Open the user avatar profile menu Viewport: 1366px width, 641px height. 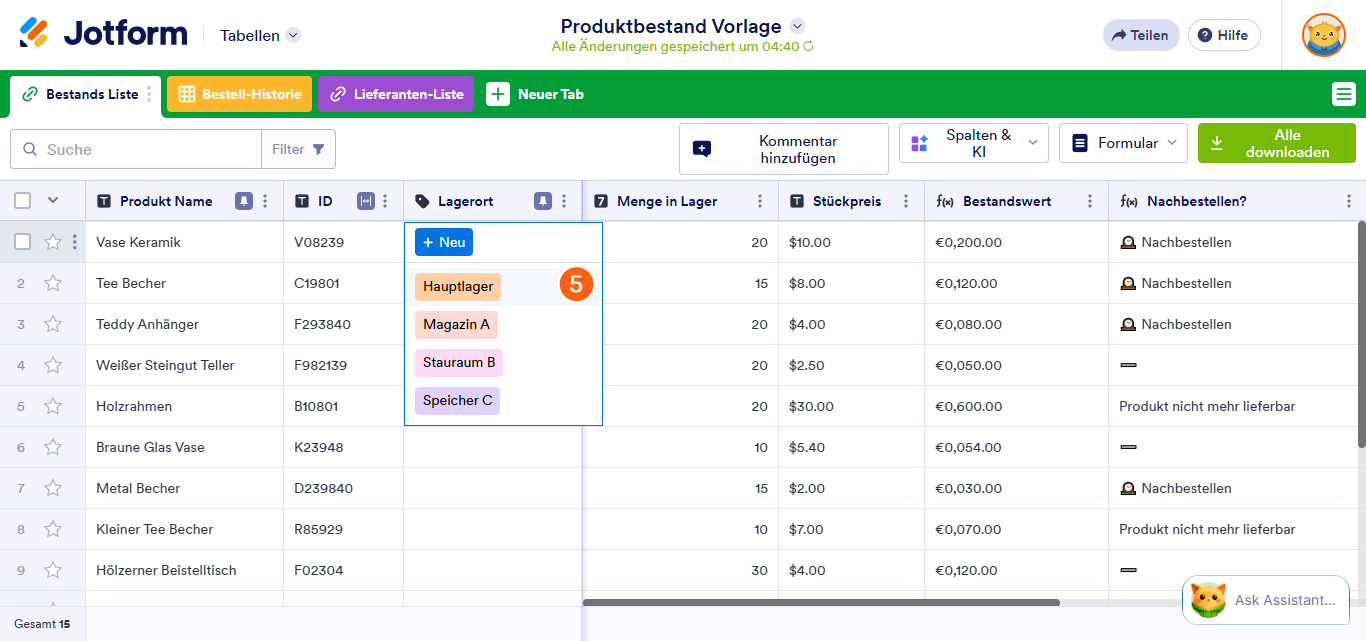click(1323, 35)
